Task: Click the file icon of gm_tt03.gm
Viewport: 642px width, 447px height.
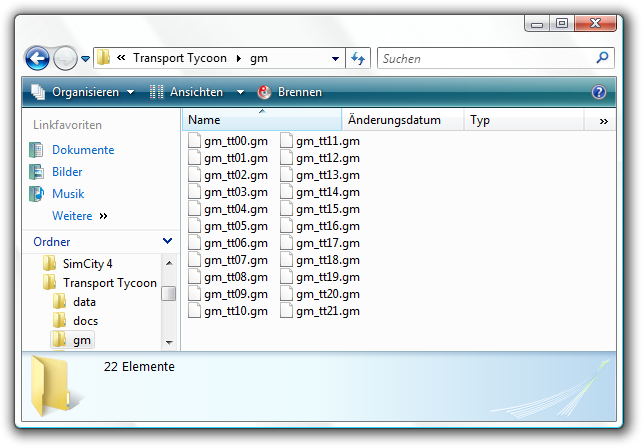Action: (x=194, y=192)
